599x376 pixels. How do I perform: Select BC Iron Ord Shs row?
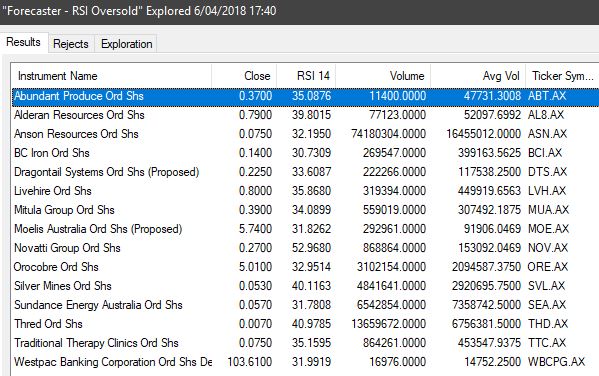pos(305,153)
